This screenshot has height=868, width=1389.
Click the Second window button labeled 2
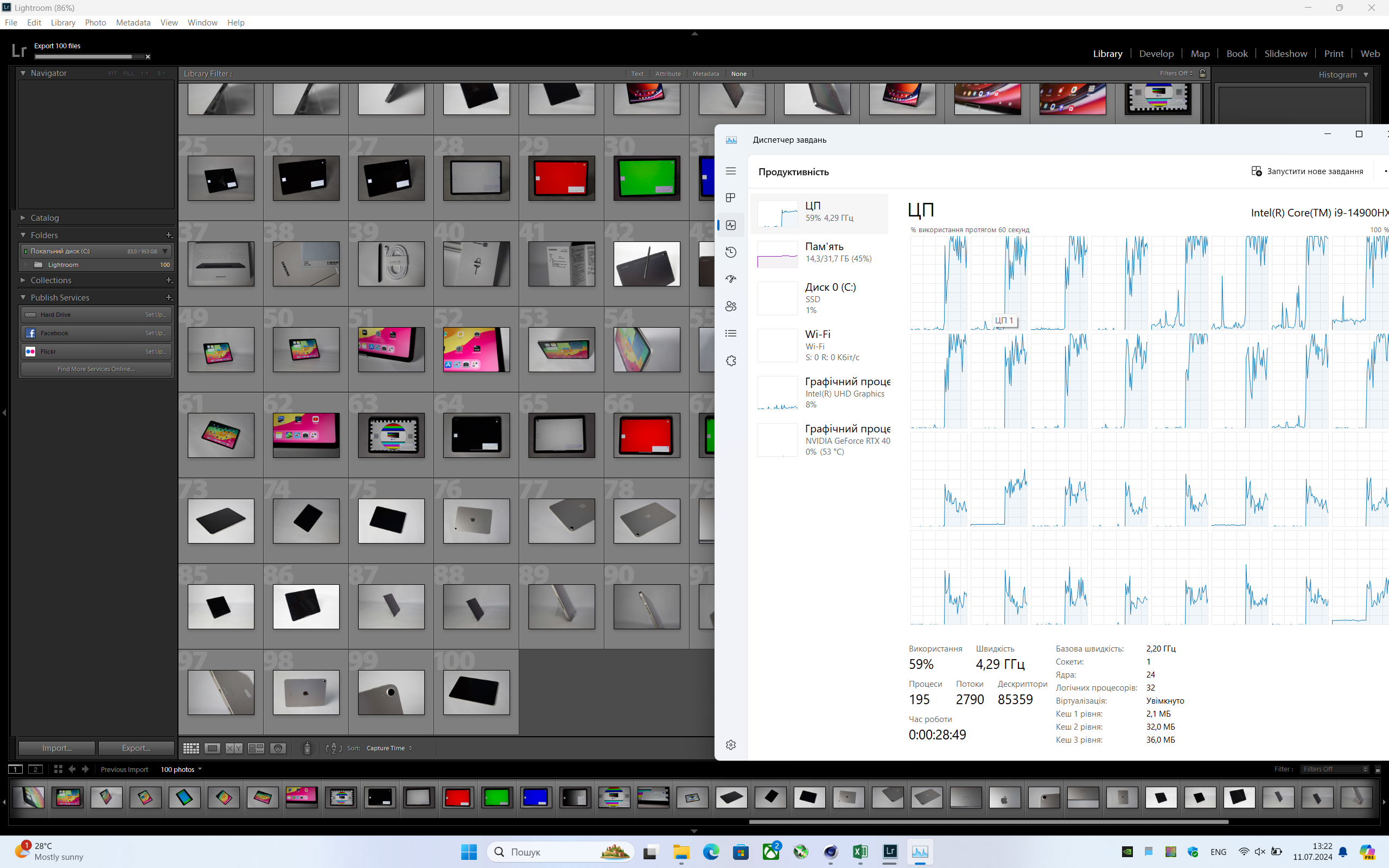(36, 769)
